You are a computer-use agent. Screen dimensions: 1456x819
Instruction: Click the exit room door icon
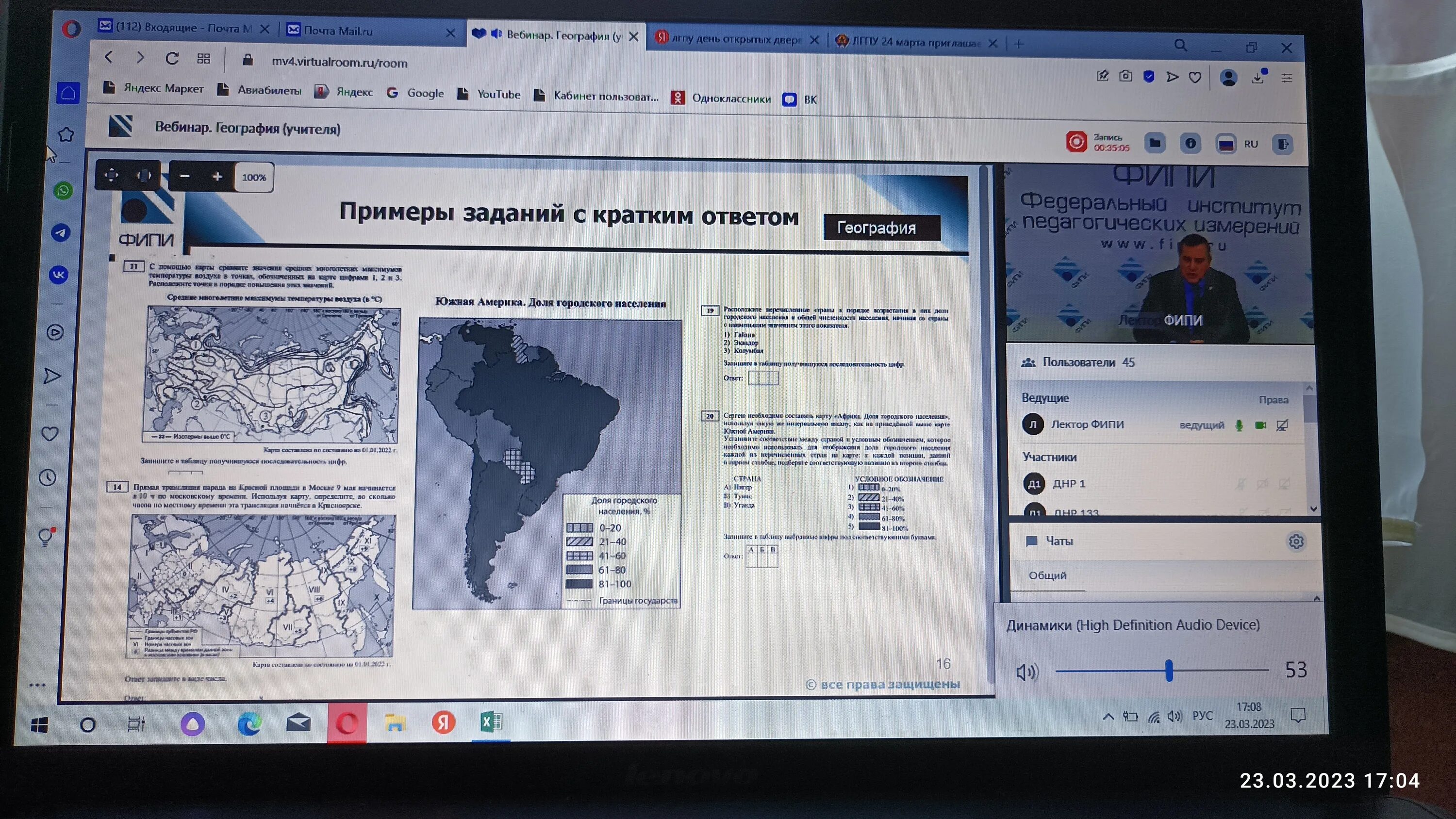[1283, 144]
